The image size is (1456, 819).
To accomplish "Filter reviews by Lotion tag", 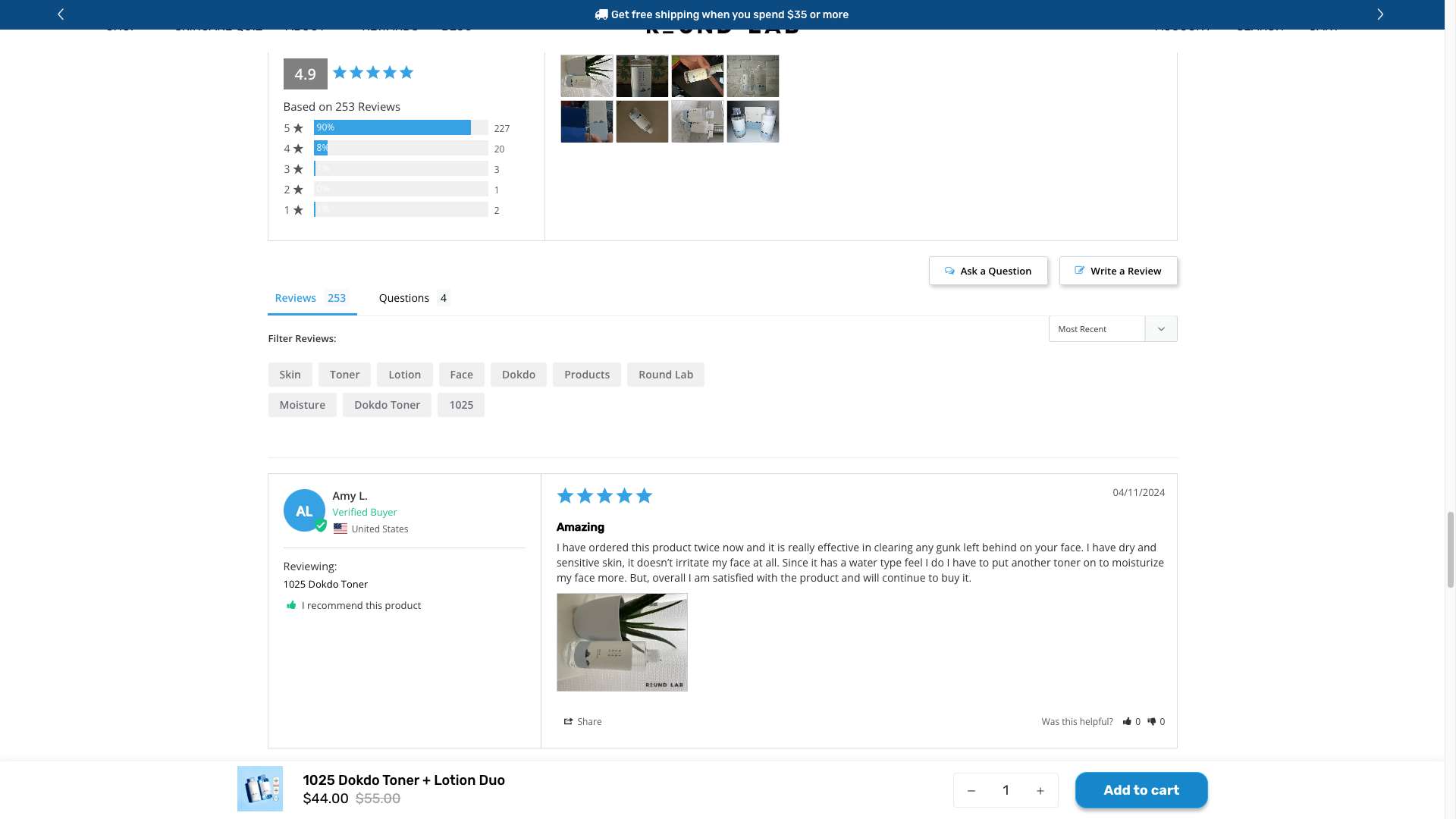I will pos(404,375).
